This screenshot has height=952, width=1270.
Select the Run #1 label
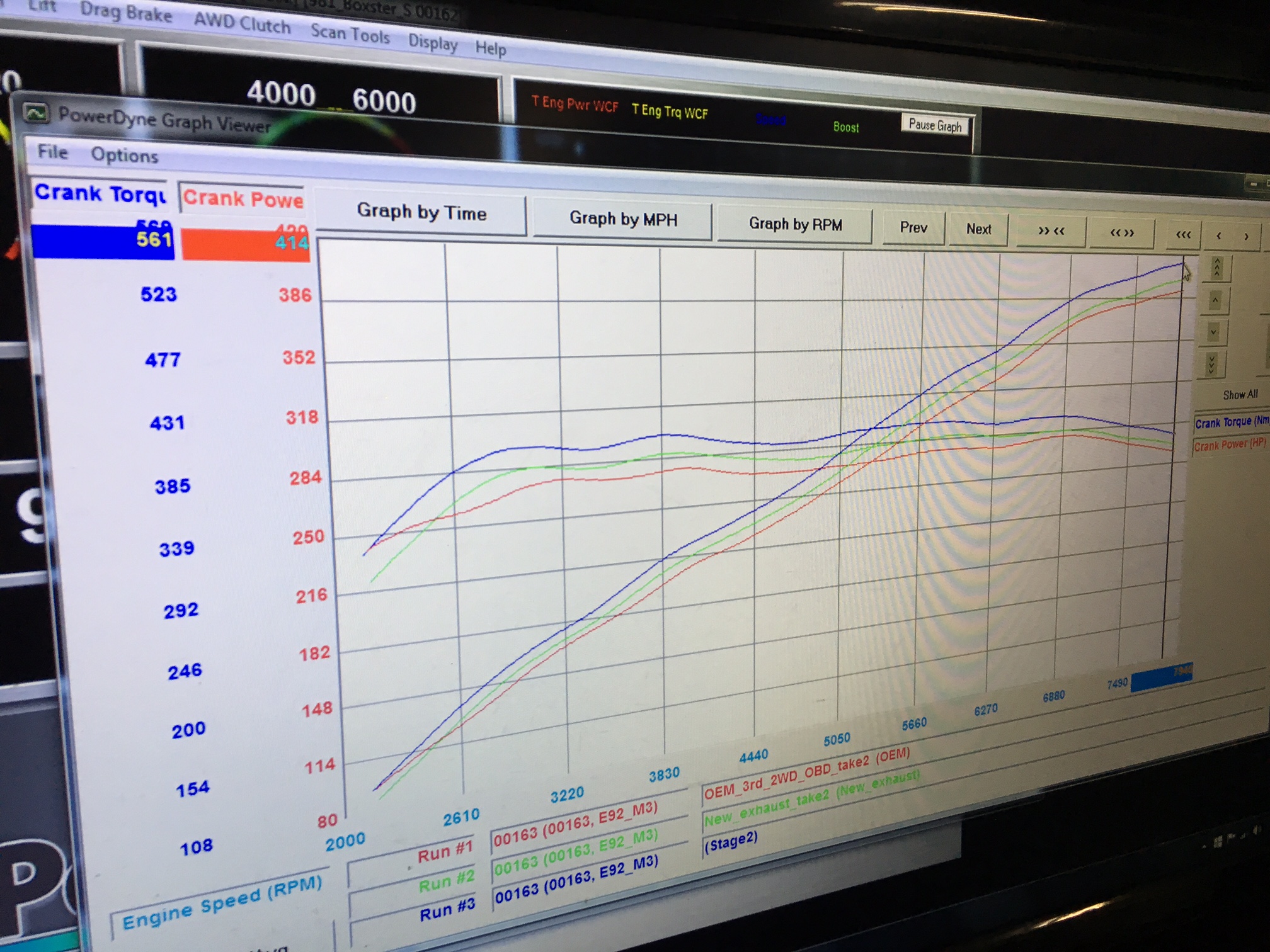coord(445,853)
